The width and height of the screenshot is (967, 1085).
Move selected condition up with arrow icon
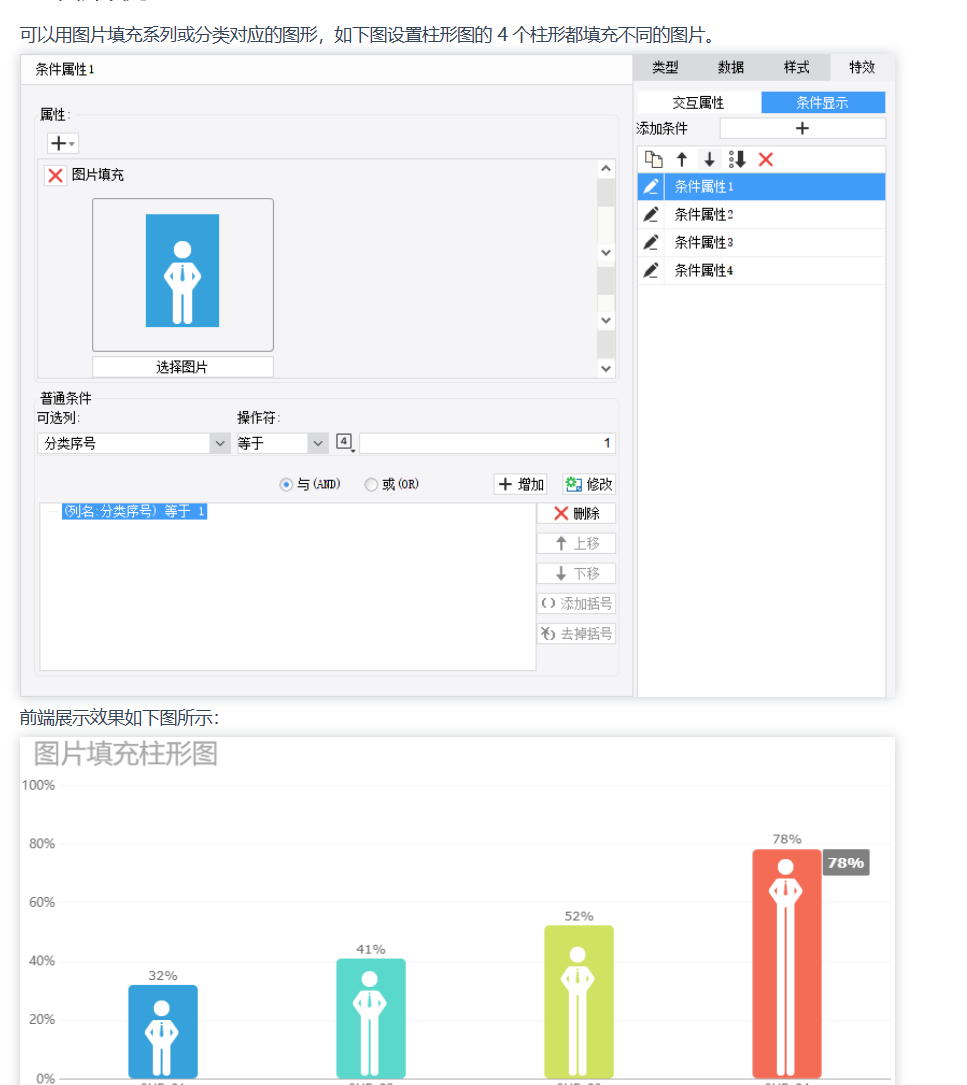[x=682, y=160]
